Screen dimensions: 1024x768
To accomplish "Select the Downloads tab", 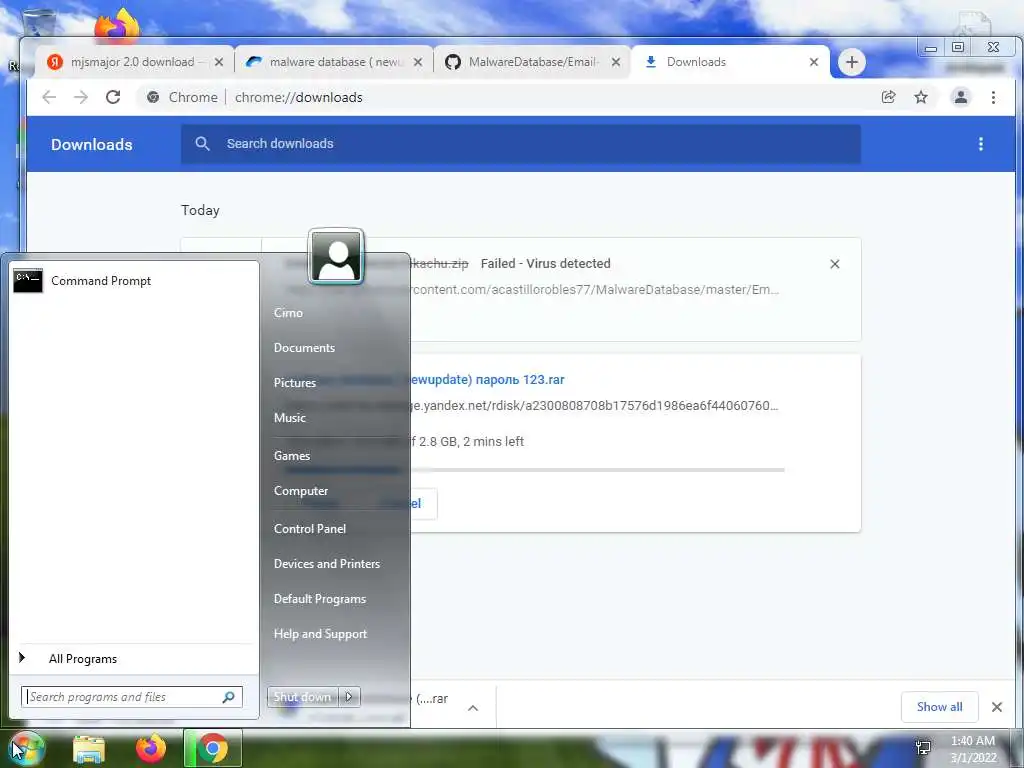I will tap(730, 62).
